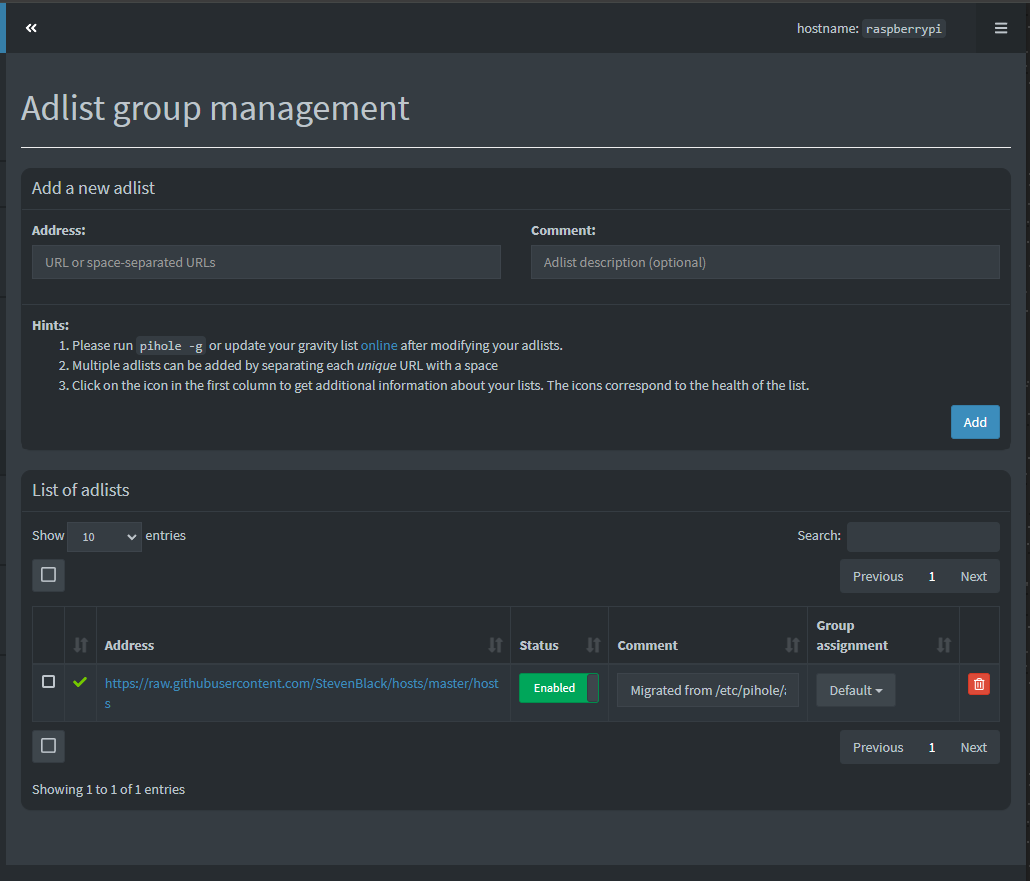Sort by Group assignment column arrows
The image size is (1030, 881).
point(943,645)
